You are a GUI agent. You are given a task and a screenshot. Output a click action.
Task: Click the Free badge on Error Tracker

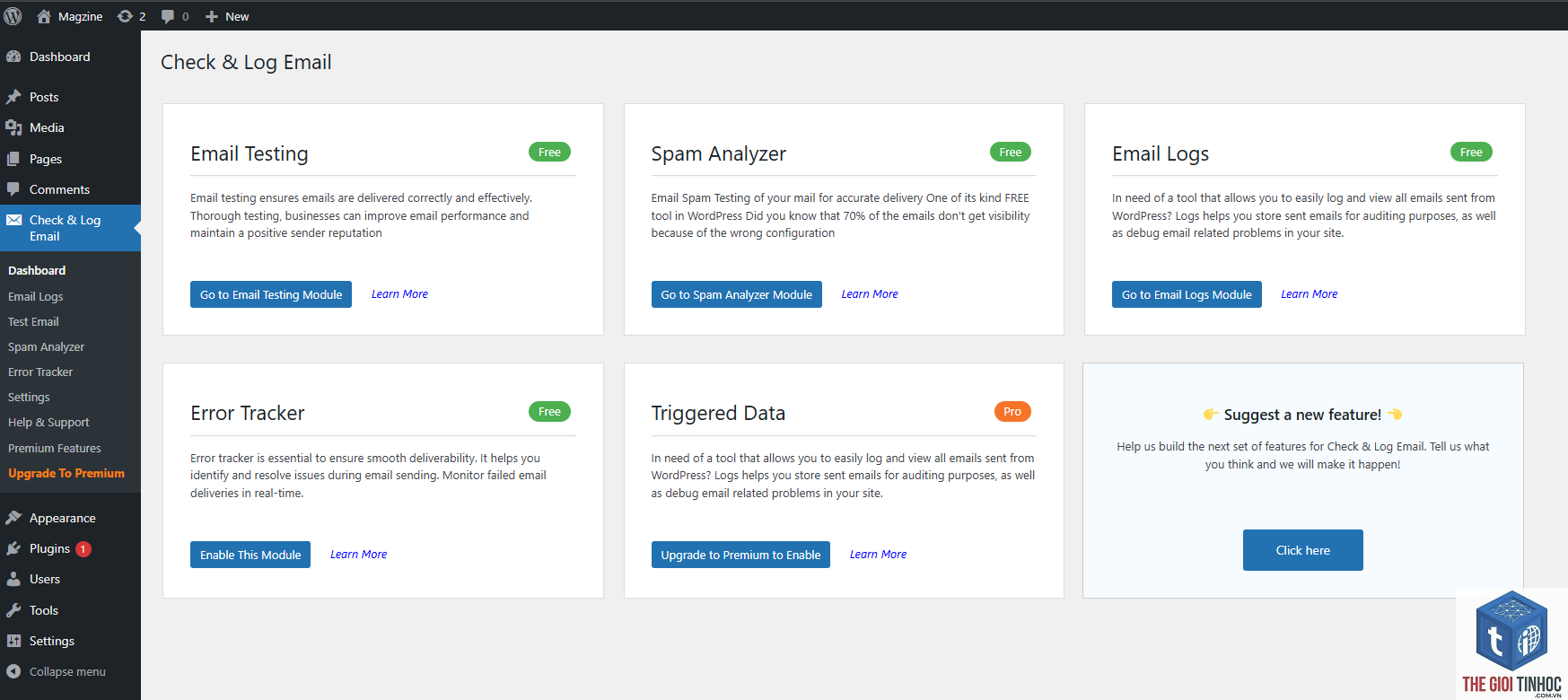click(x=549, y=411)
